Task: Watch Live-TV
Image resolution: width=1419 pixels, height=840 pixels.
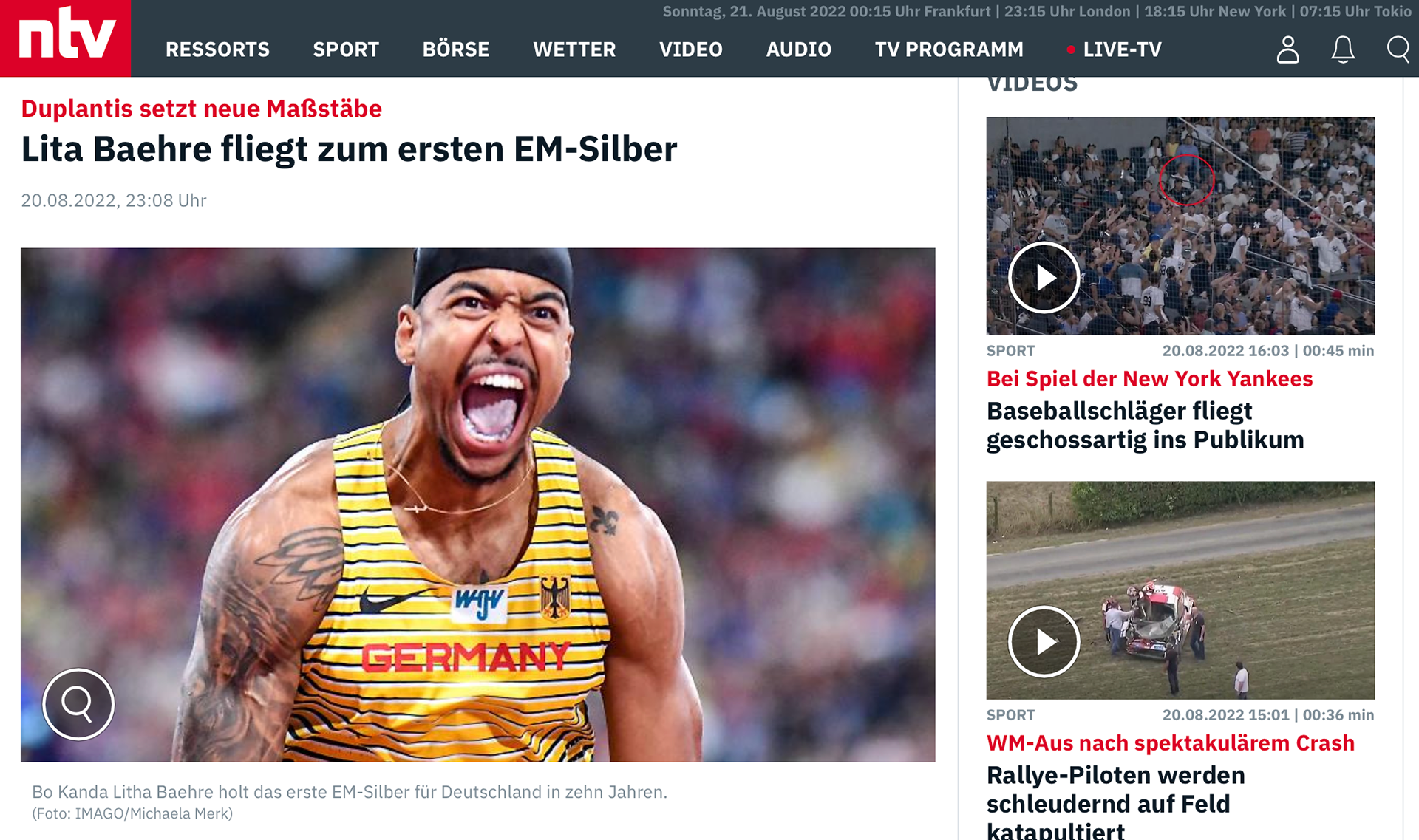Action: pyautogui.click(x=1115, y=49)
